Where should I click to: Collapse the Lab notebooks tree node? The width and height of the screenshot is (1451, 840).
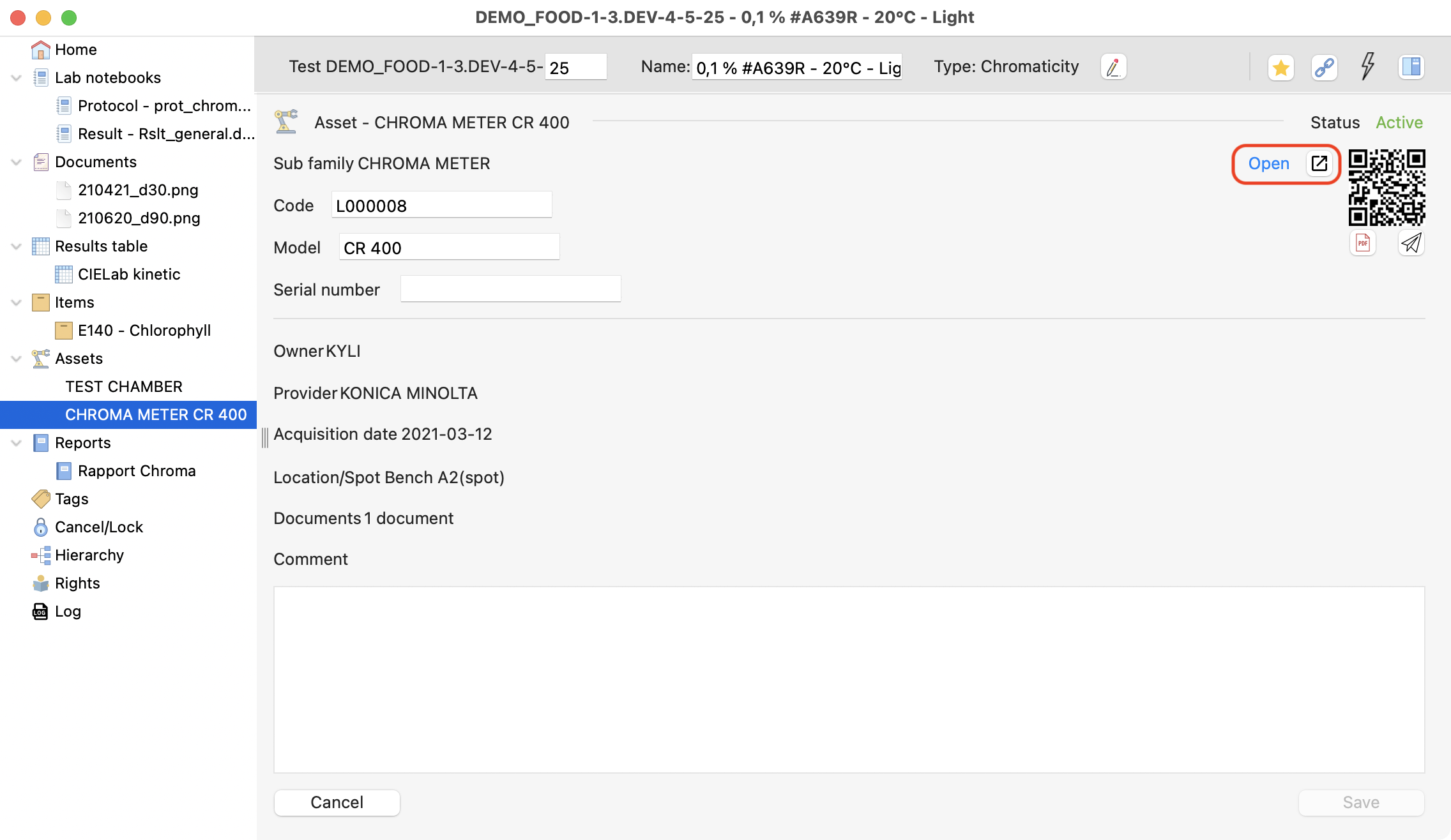tap(16, 78)
